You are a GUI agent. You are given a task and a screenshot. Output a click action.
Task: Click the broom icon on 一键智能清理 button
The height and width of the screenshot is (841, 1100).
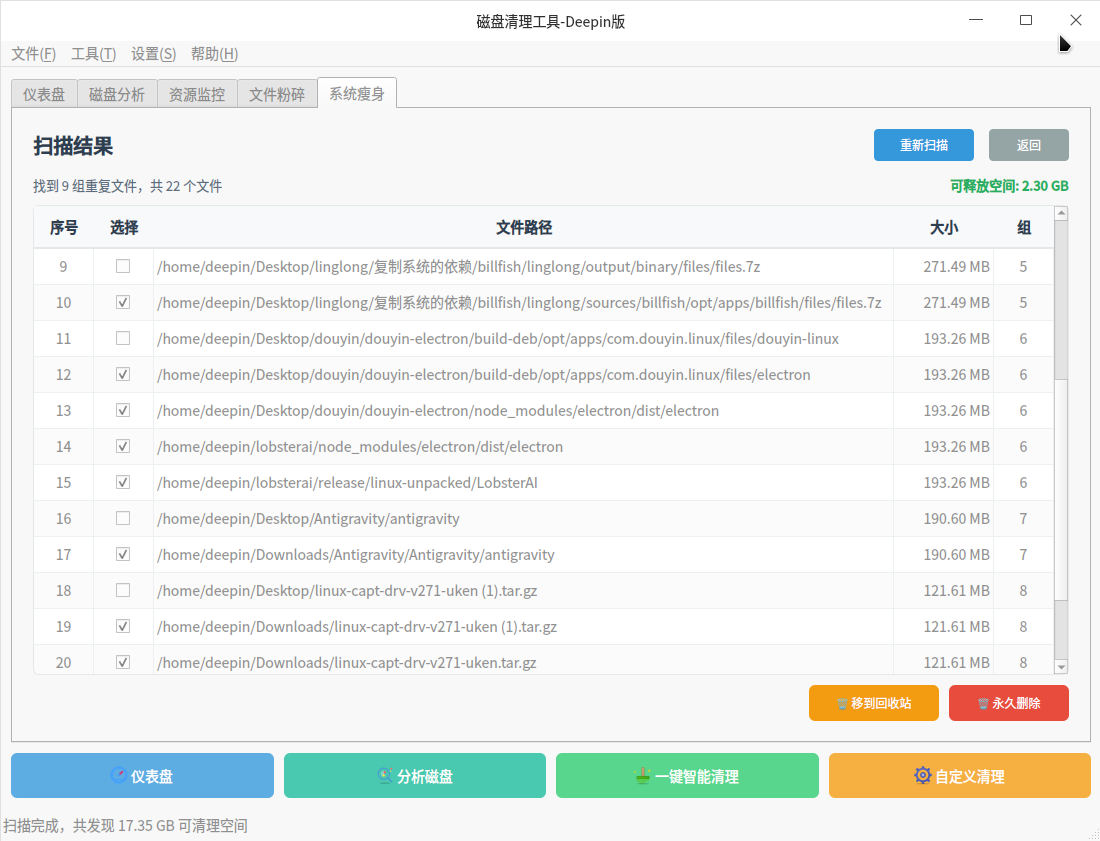point(642,776)
